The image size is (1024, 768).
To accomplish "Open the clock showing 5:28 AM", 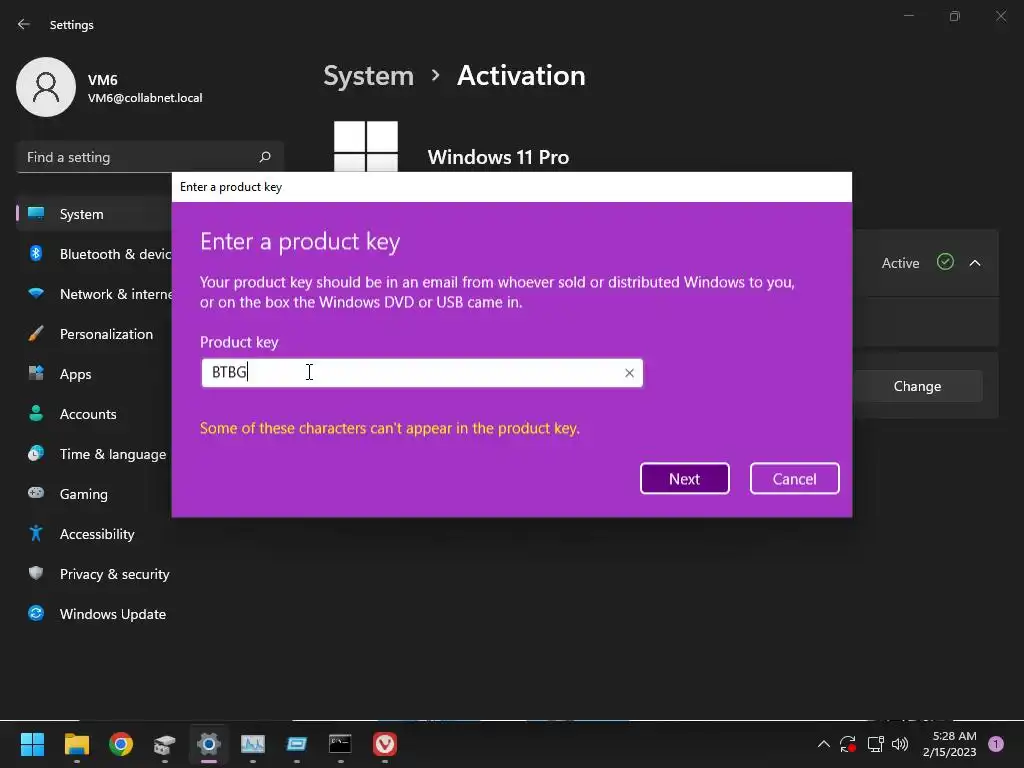I will click(950, 744).
